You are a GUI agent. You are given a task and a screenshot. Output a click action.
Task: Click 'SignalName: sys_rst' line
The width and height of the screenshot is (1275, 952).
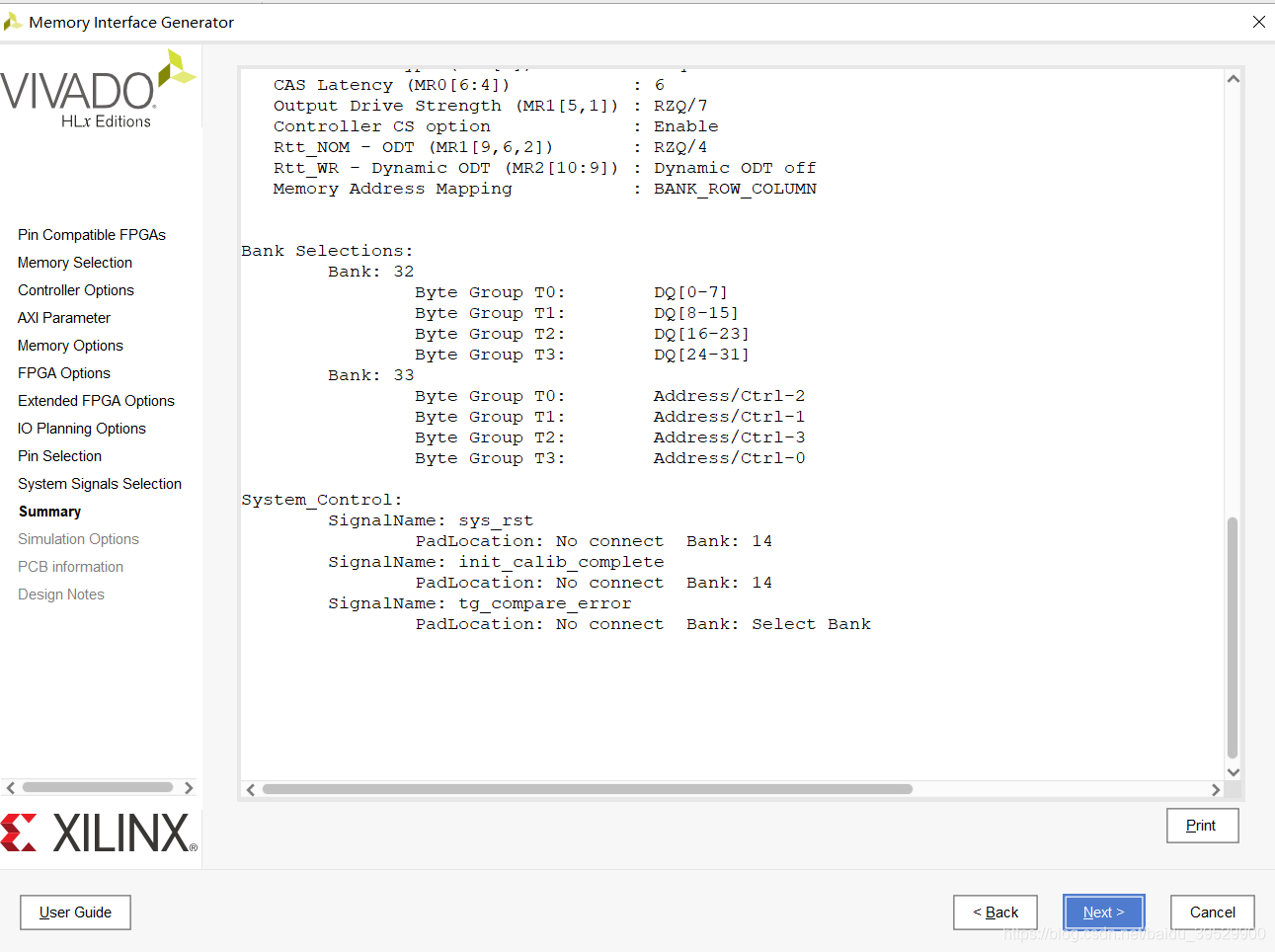431,520
